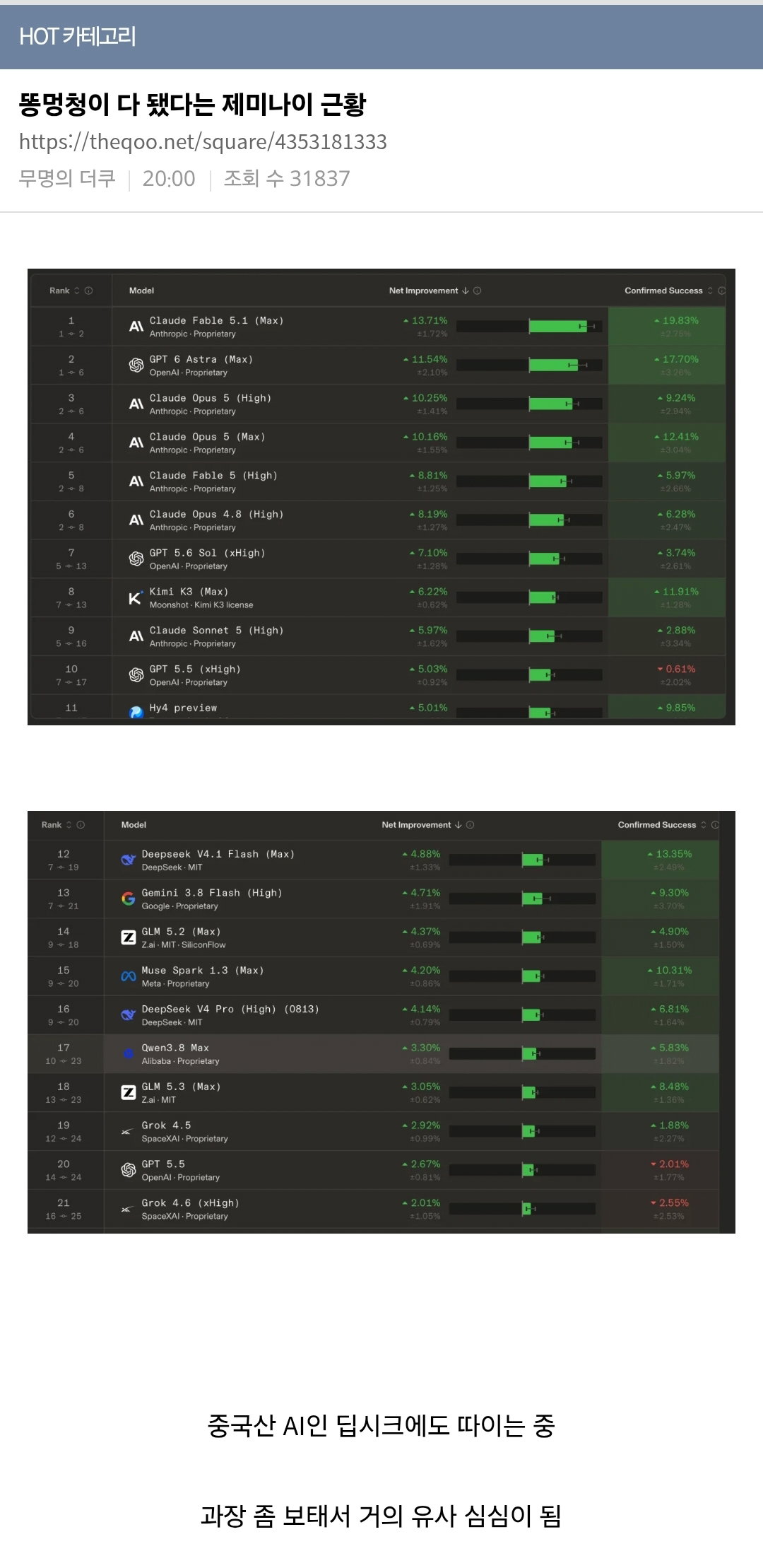
Task: Open the theqoo.net/square post URL link
Action: [203, 142]
